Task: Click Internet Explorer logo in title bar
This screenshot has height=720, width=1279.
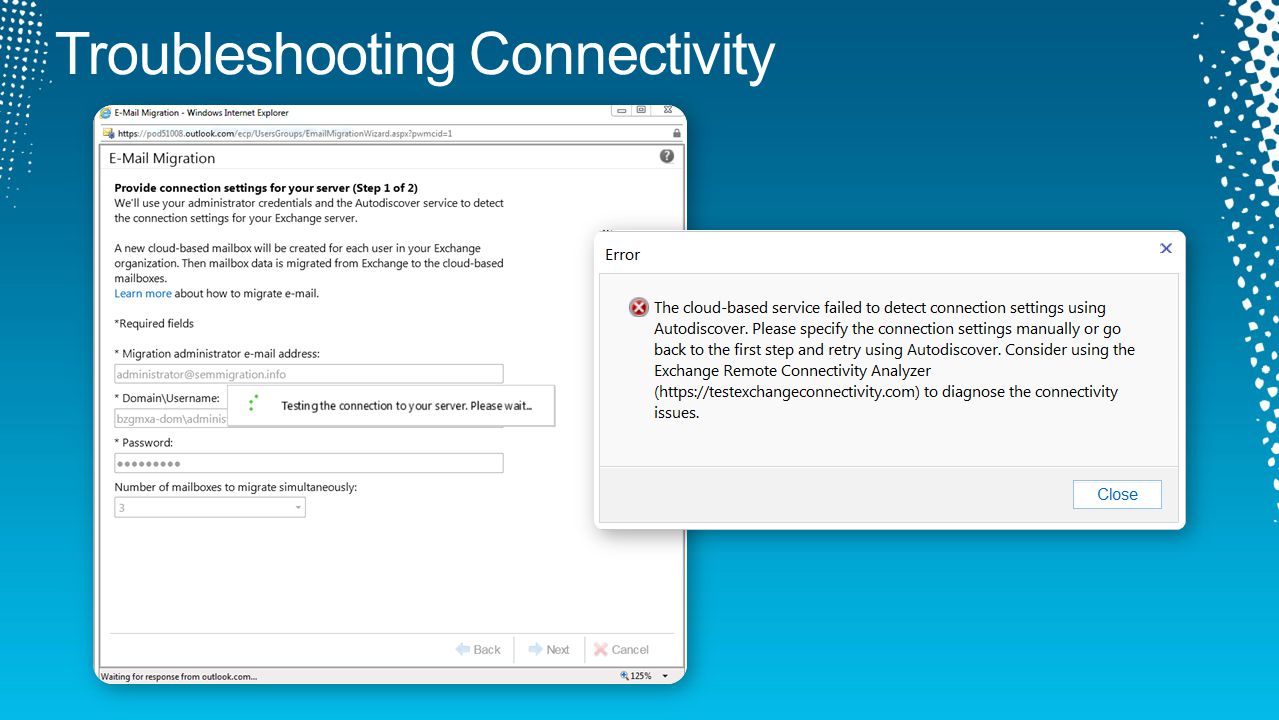Action: click(x=106, y=113)
